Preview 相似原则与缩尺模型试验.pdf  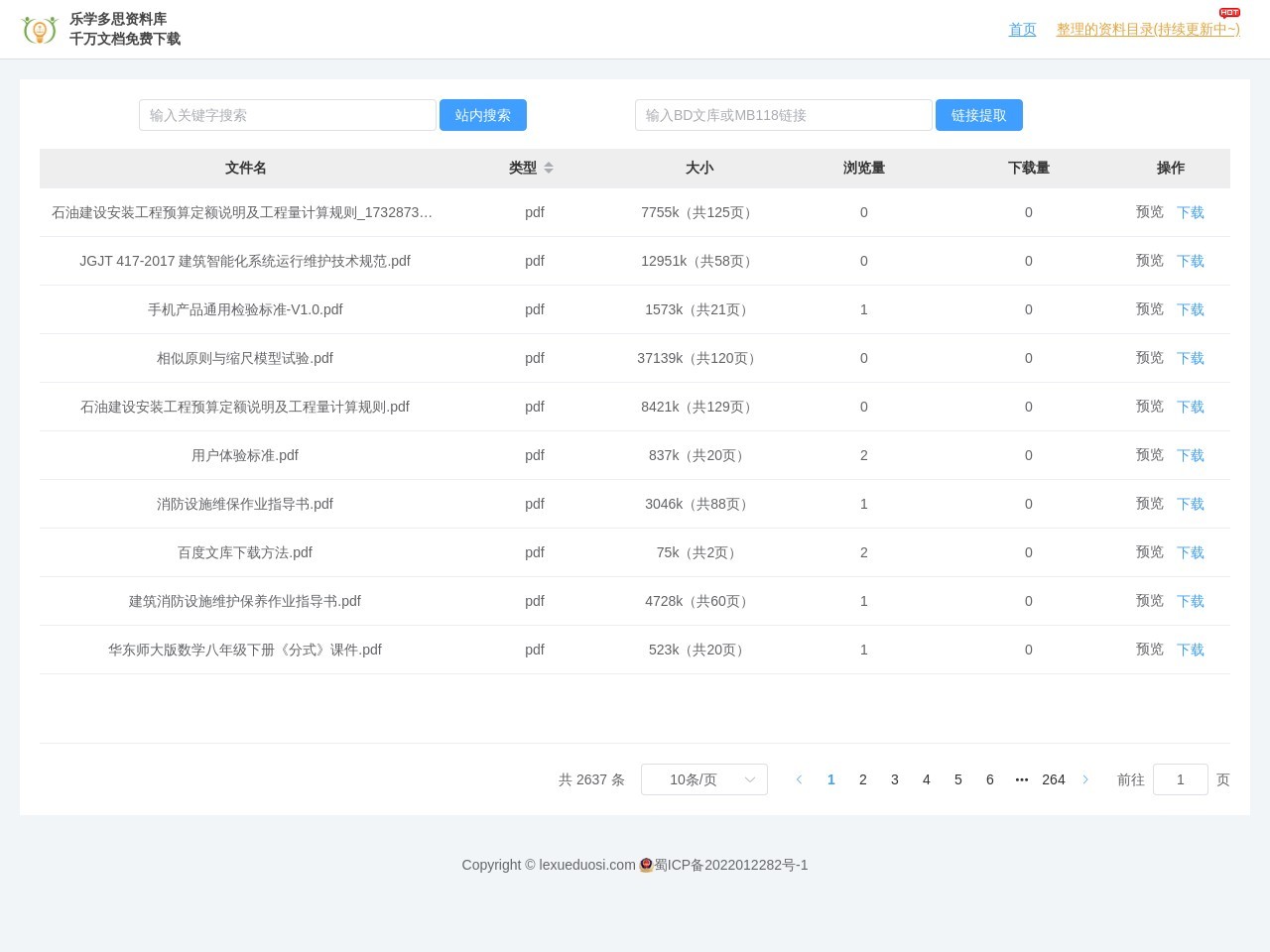(1149, 358)
